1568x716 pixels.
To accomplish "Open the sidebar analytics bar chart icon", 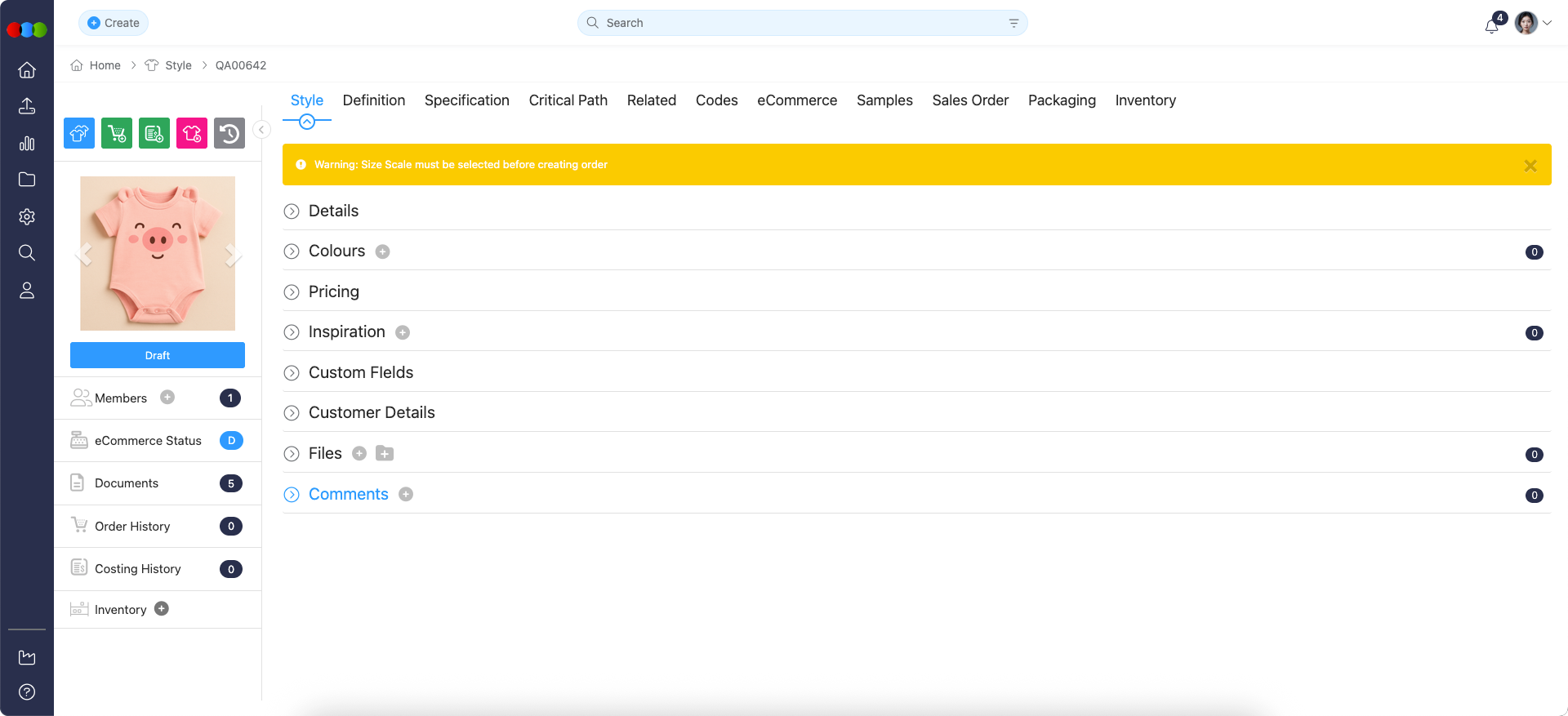I will [x=27, y=144].
